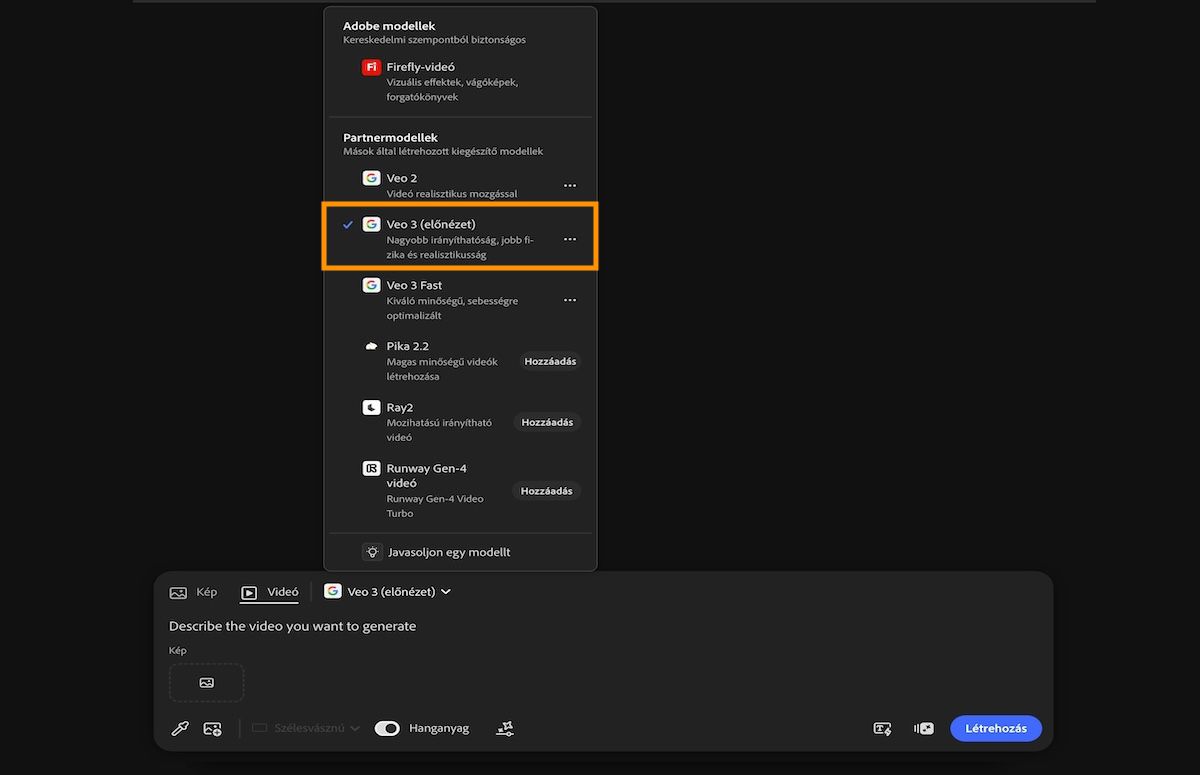Screen dimensions: 1200x775
Task: Select Veo 3 (előnézet) in the model list
Action: (x=460, y=239)
